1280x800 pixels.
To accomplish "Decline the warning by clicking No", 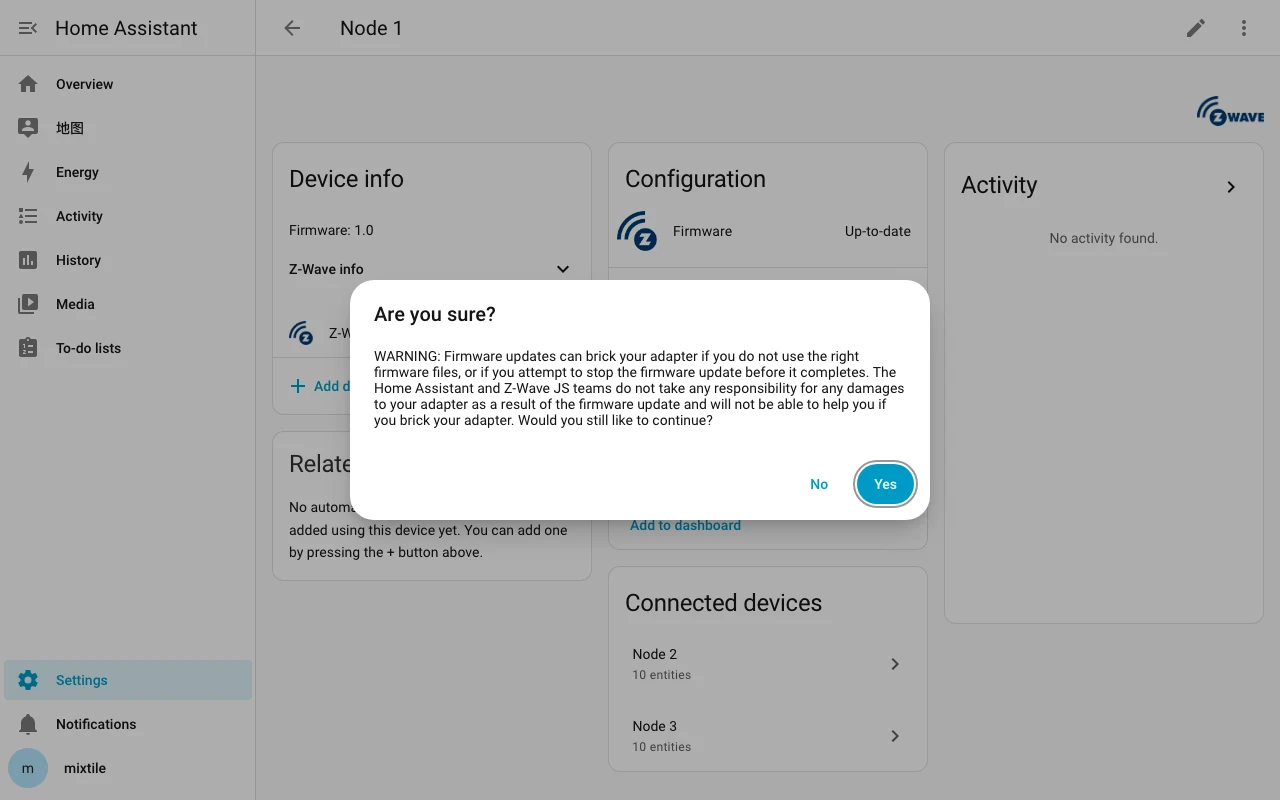I will pos(819,484).
